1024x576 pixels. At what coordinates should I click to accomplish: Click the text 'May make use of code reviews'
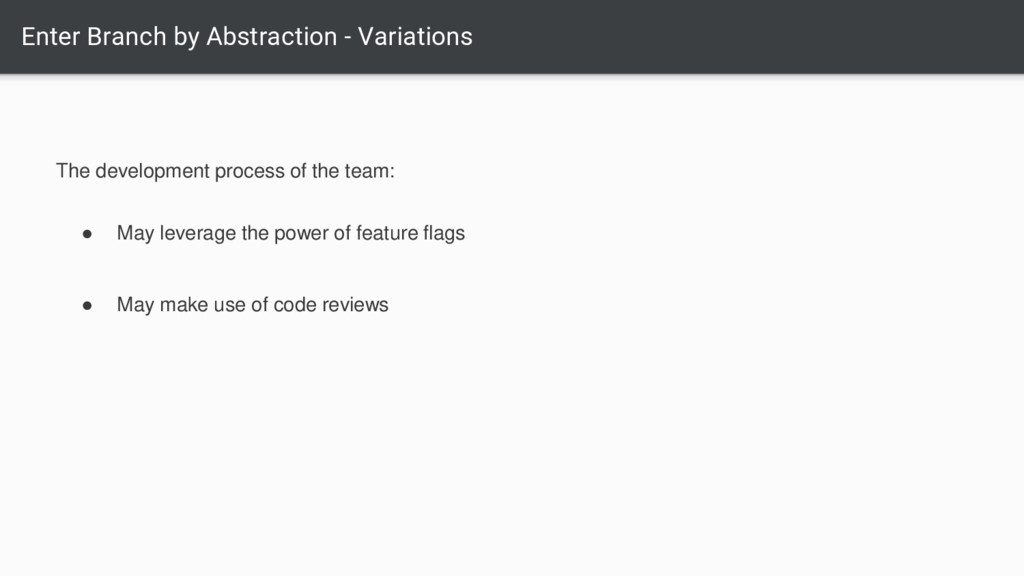coord(253,305)
